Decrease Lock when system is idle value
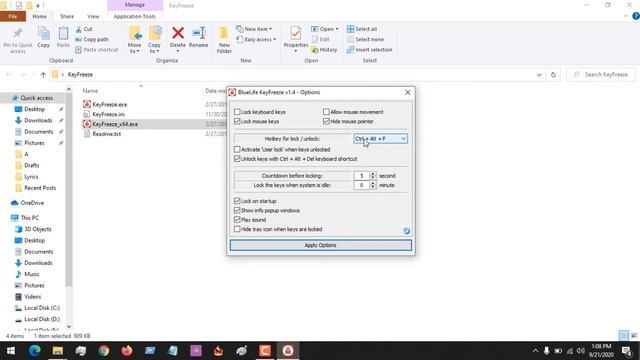The width and height of the screenshot is (640, 360). 373,187
